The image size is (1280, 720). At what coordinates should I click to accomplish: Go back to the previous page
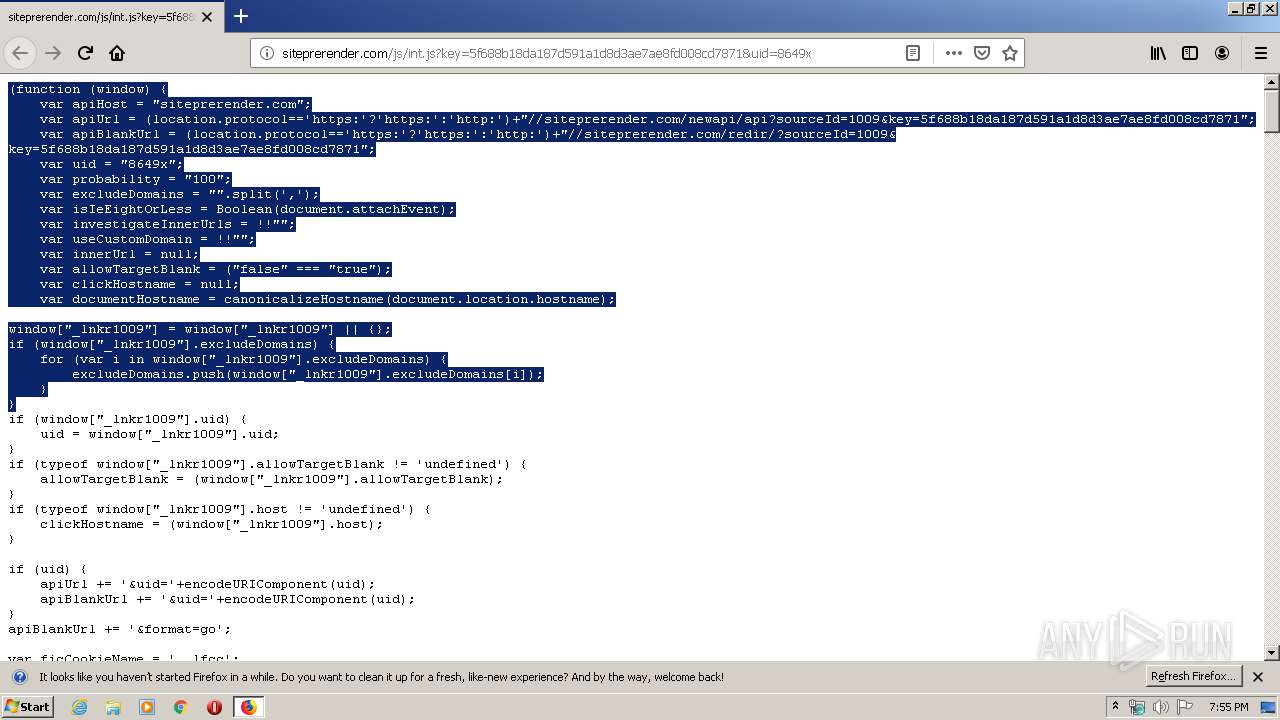(x=20, y=53)
